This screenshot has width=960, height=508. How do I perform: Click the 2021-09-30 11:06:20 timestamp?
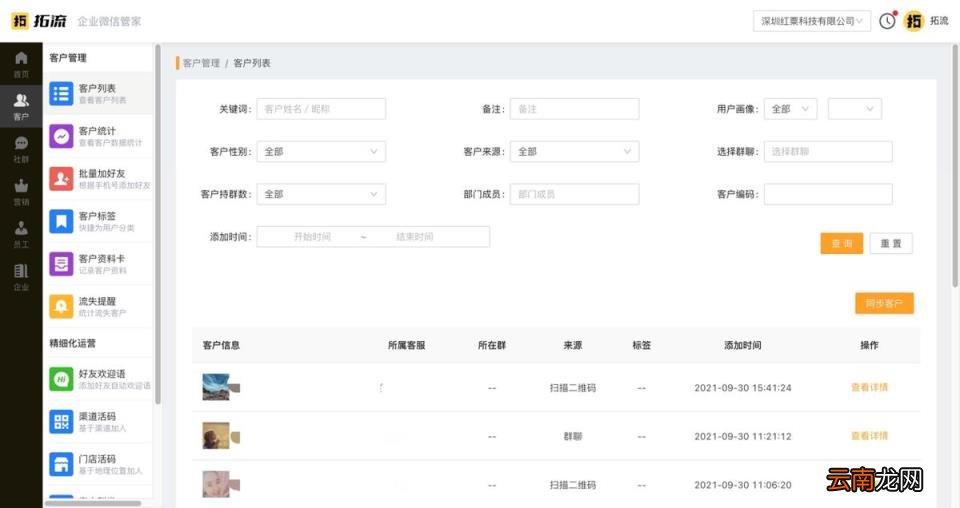pyautogui.click(x=743, y=485)
